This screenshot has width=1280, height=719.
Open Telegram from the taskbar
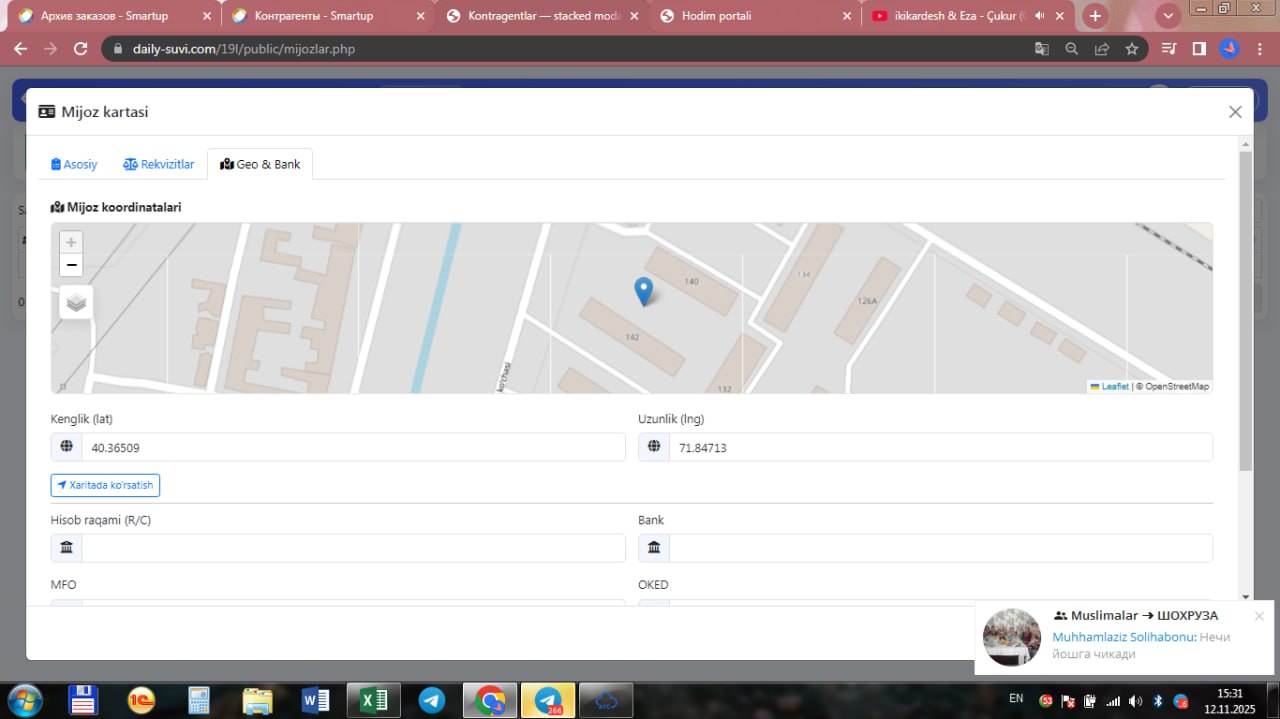[432, 700]
